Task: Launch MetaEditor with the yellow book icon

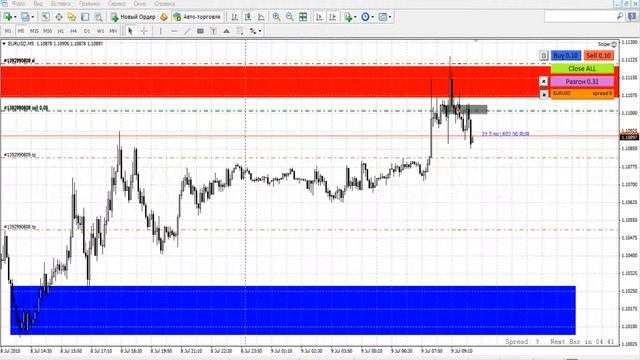Action: click(164, 17)
